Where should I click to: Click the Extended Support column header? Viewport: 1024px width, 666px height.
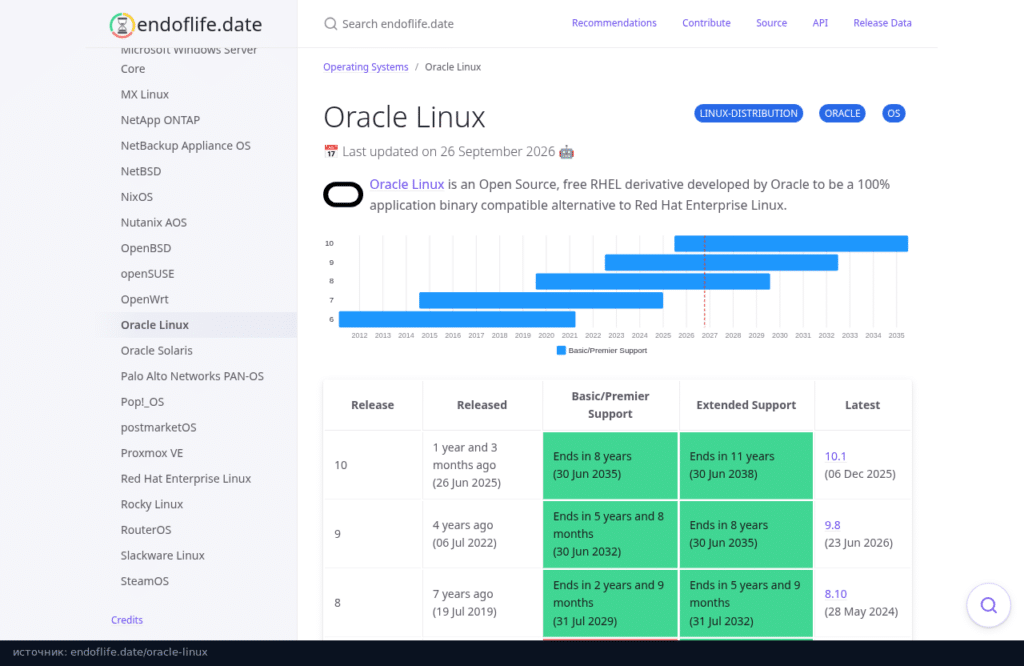point(746,405)
